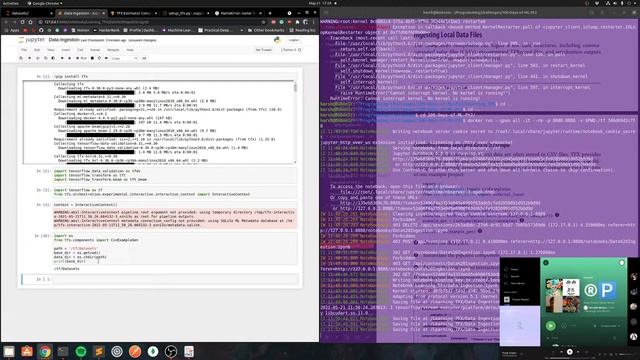Viewport: 640px width, 360px height.
Task: Open the File menu in Jupyter
Action: (x=24, y=50)
